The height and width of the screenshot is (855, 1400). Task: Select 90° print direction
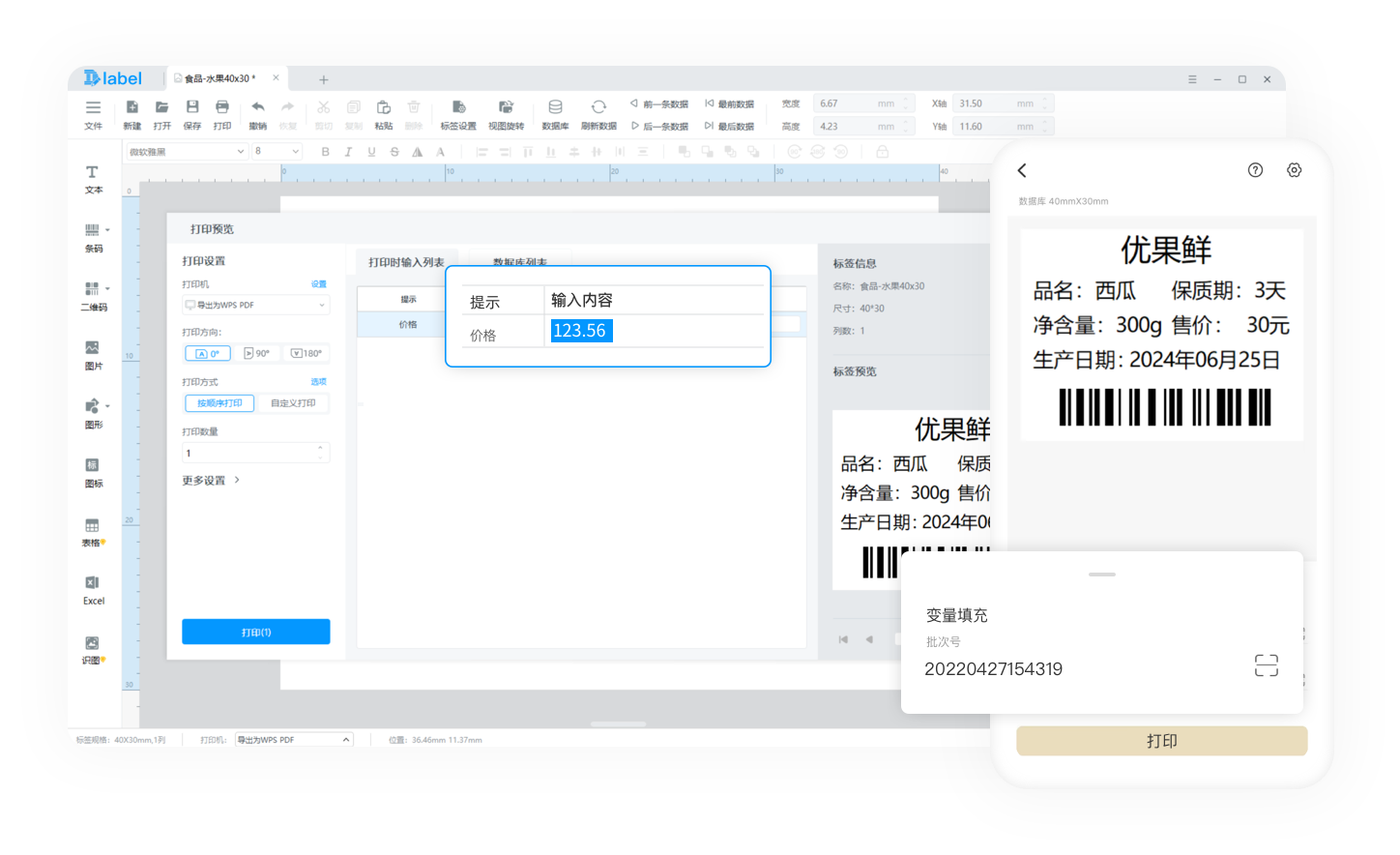point(257,353)
